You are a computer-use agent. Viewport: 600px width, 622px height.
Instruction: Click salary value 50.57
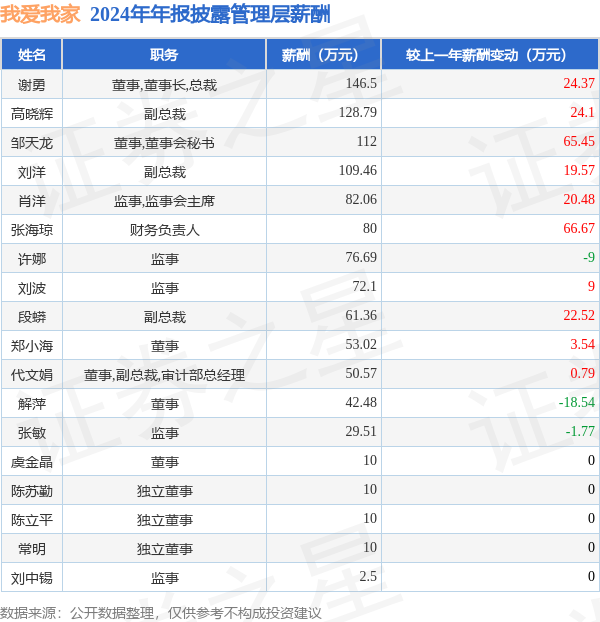[361, 373]
